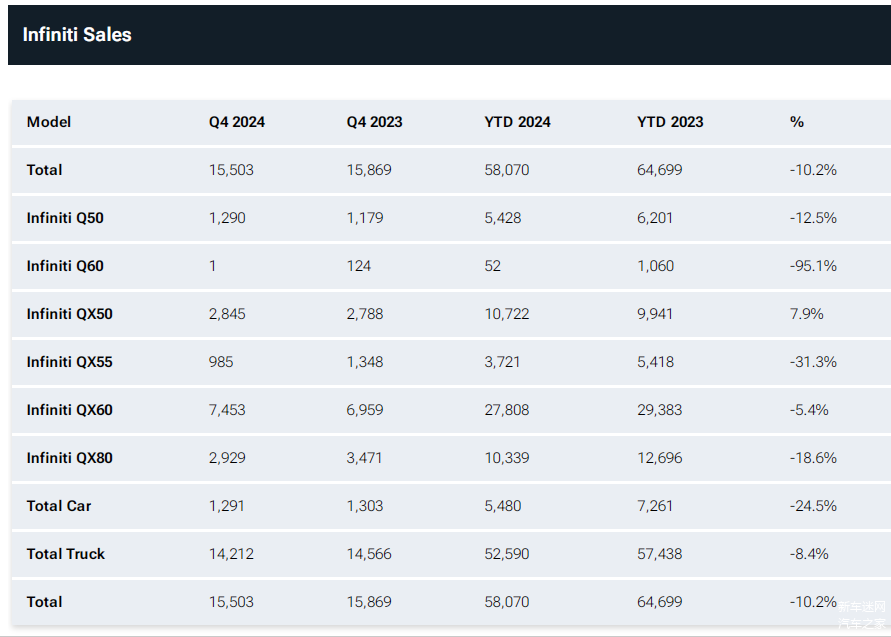Select the Infiniti Q50 row label
891x637 pixels.
point(65,218)
